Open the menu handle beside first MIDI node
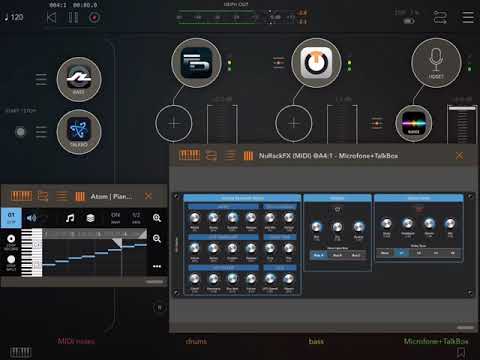Viewport: 480px width, 360px height. [x=41, y=79]
